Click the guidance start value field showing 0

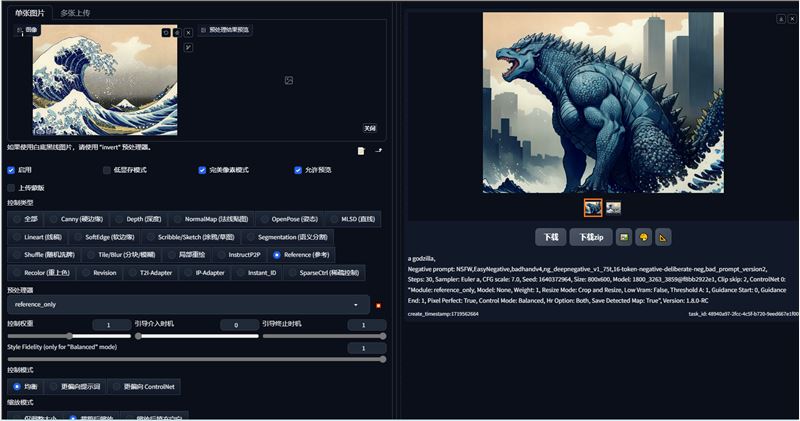tap(239, 325)
